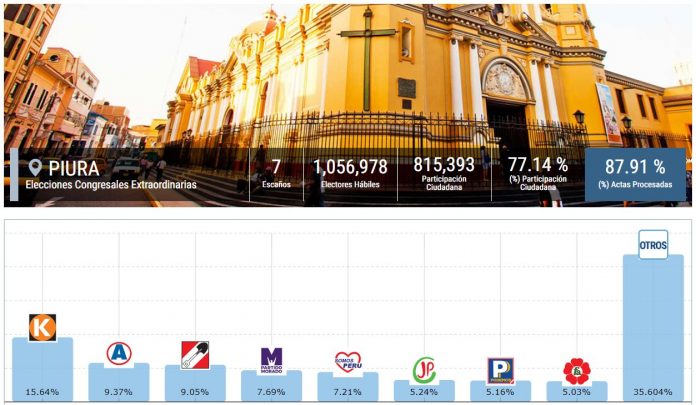Click the PIURA region title

point(73,168)
